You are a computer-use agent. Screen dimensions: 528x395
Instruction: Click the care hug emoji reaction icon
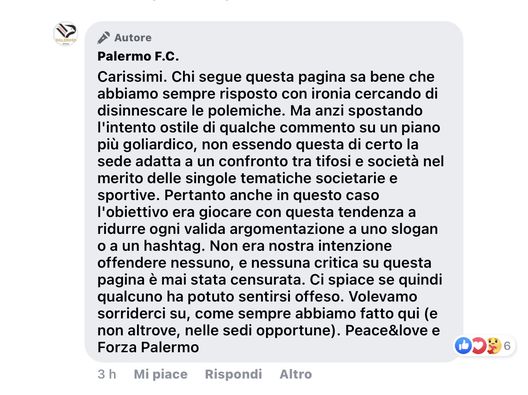click(492, 345)
